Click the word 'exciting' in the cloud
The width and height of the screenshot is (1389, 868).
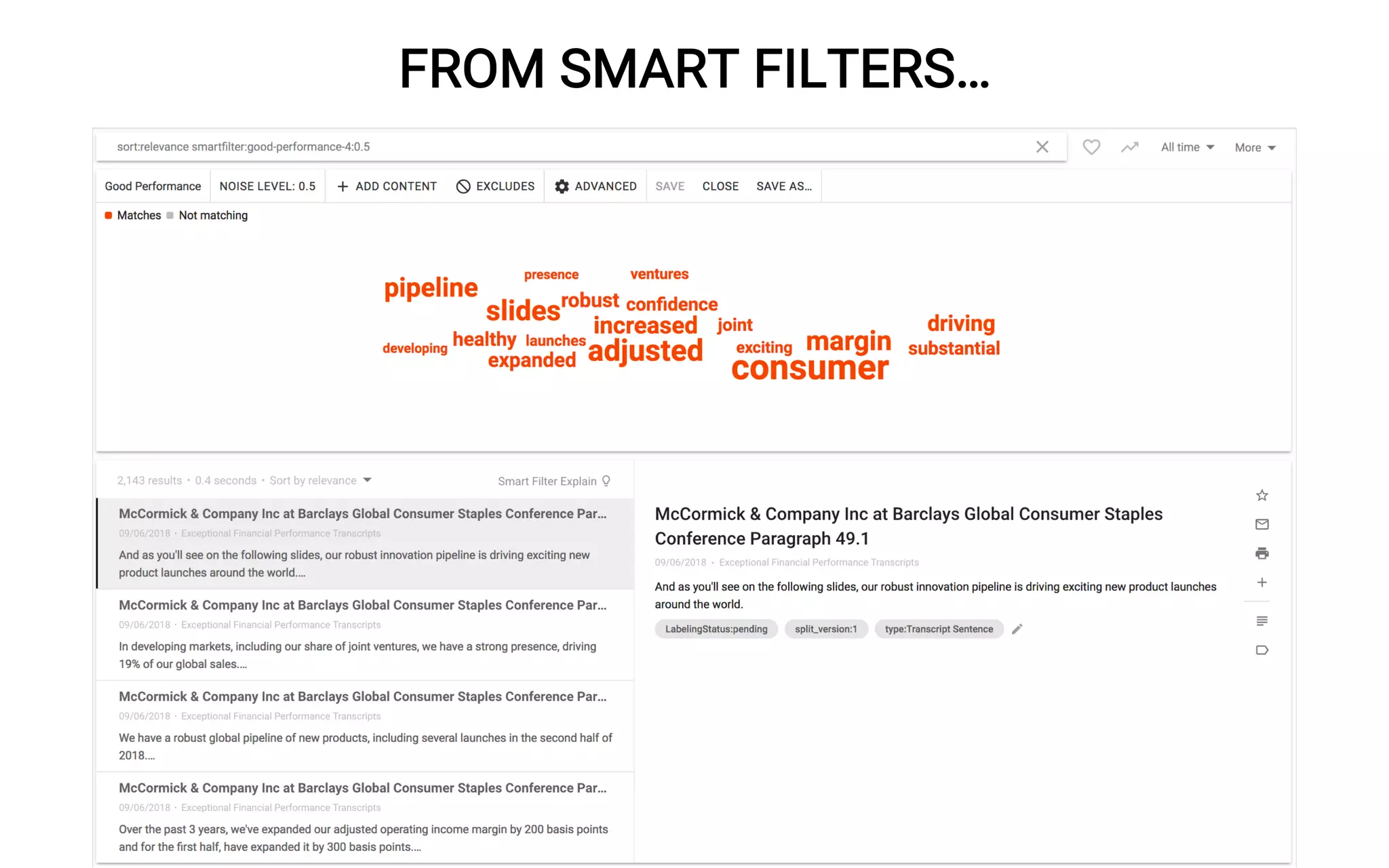tap(764, 348)
